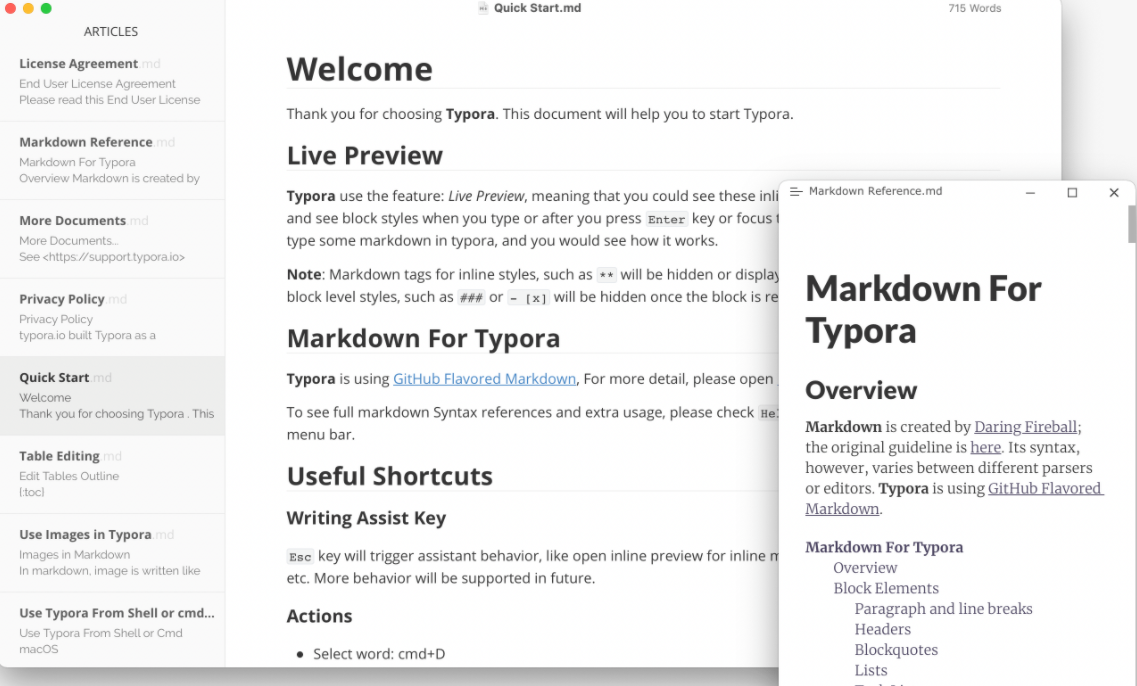Viewport: 1137px width, 686px height.
Task: Open the 'here' original guideline link
Action: coord(985,447)
